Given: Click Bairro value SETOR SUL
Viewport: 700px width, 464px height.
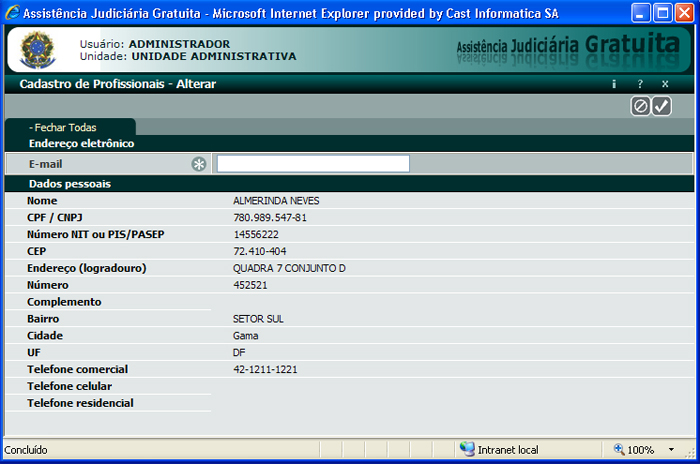Looking at the screenshot, I should (x=258, y=319).
